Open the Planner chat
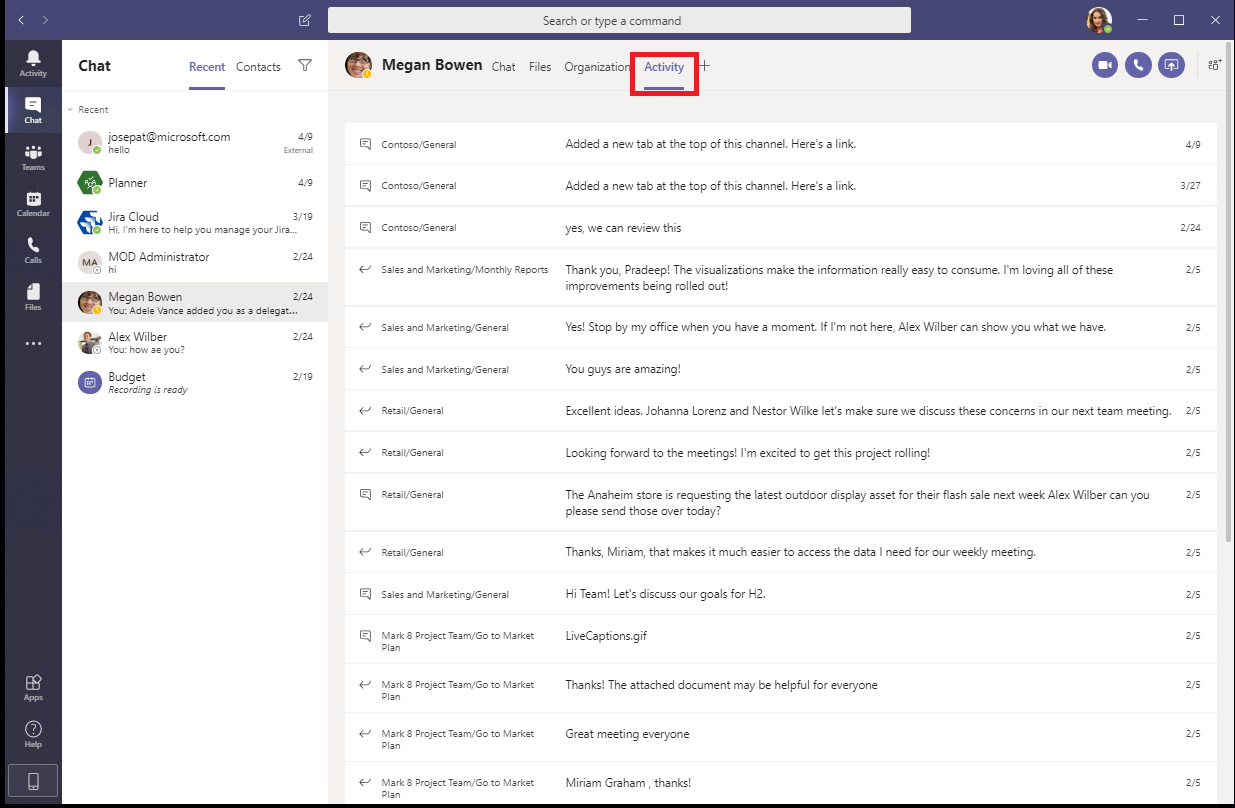1235x808 pixels. click(x=195, y=183)
